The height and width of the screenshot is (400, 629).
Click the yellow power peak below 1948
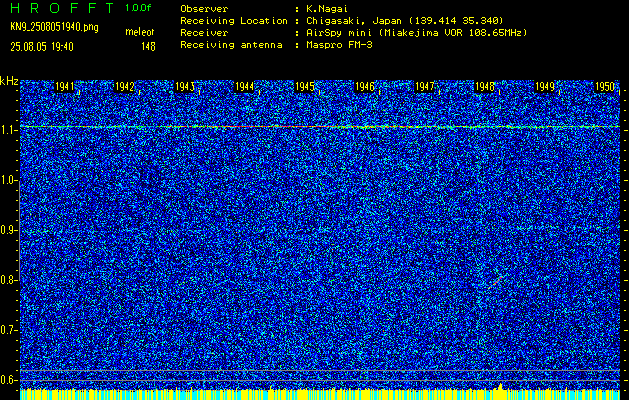click(x=500, y=387)
